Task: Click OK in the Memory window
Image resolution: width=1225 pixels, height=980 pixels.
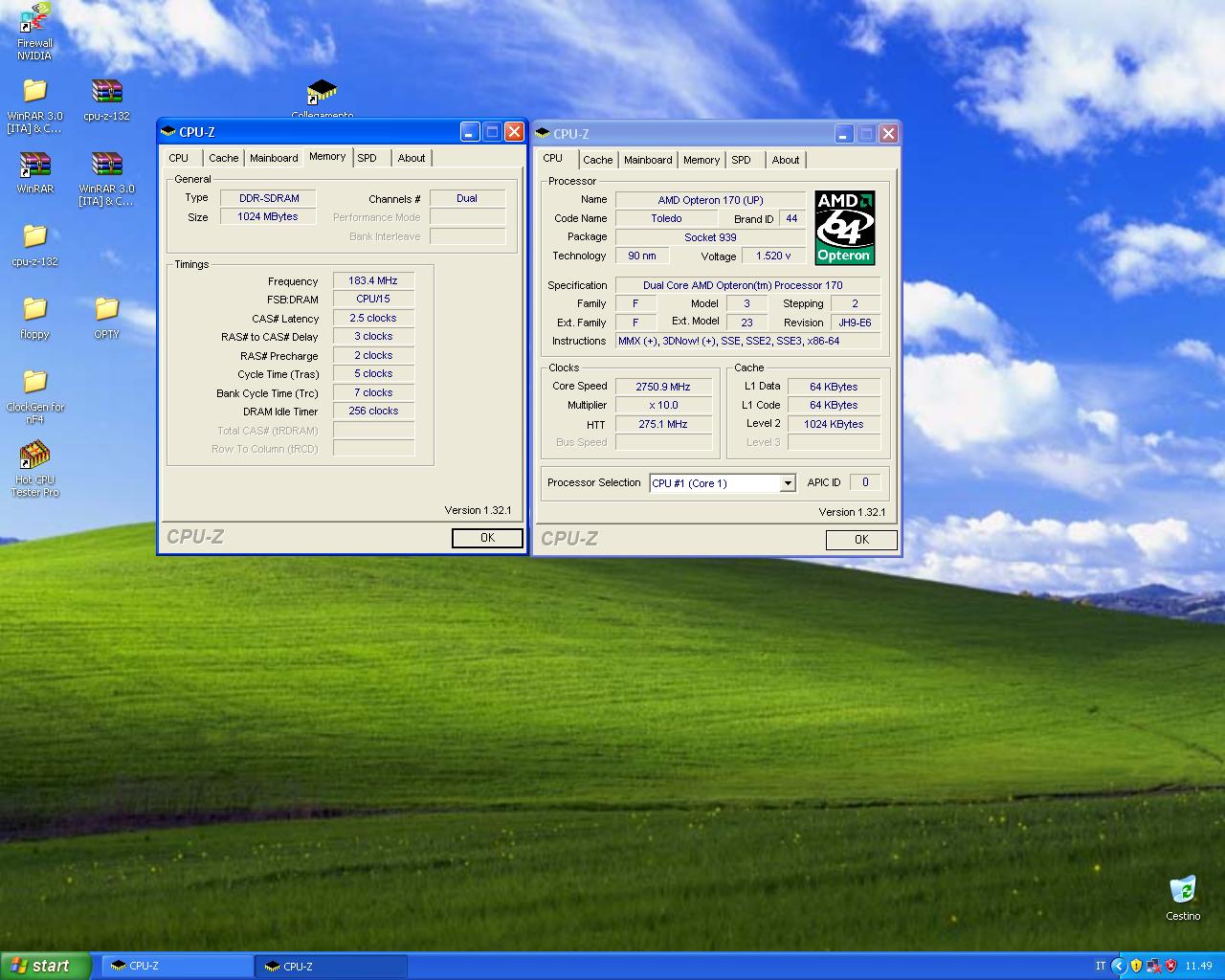Action: pos(487,538)
